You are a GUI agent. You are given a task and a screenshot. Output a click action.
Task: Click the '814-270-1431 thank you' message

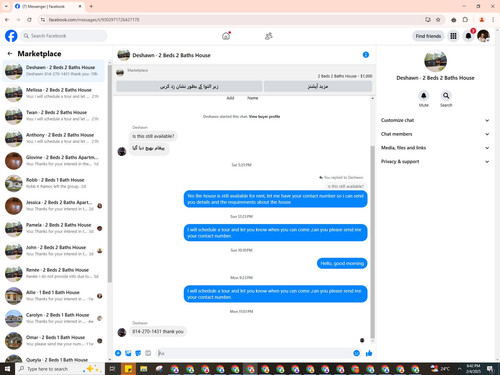[158, 332]
